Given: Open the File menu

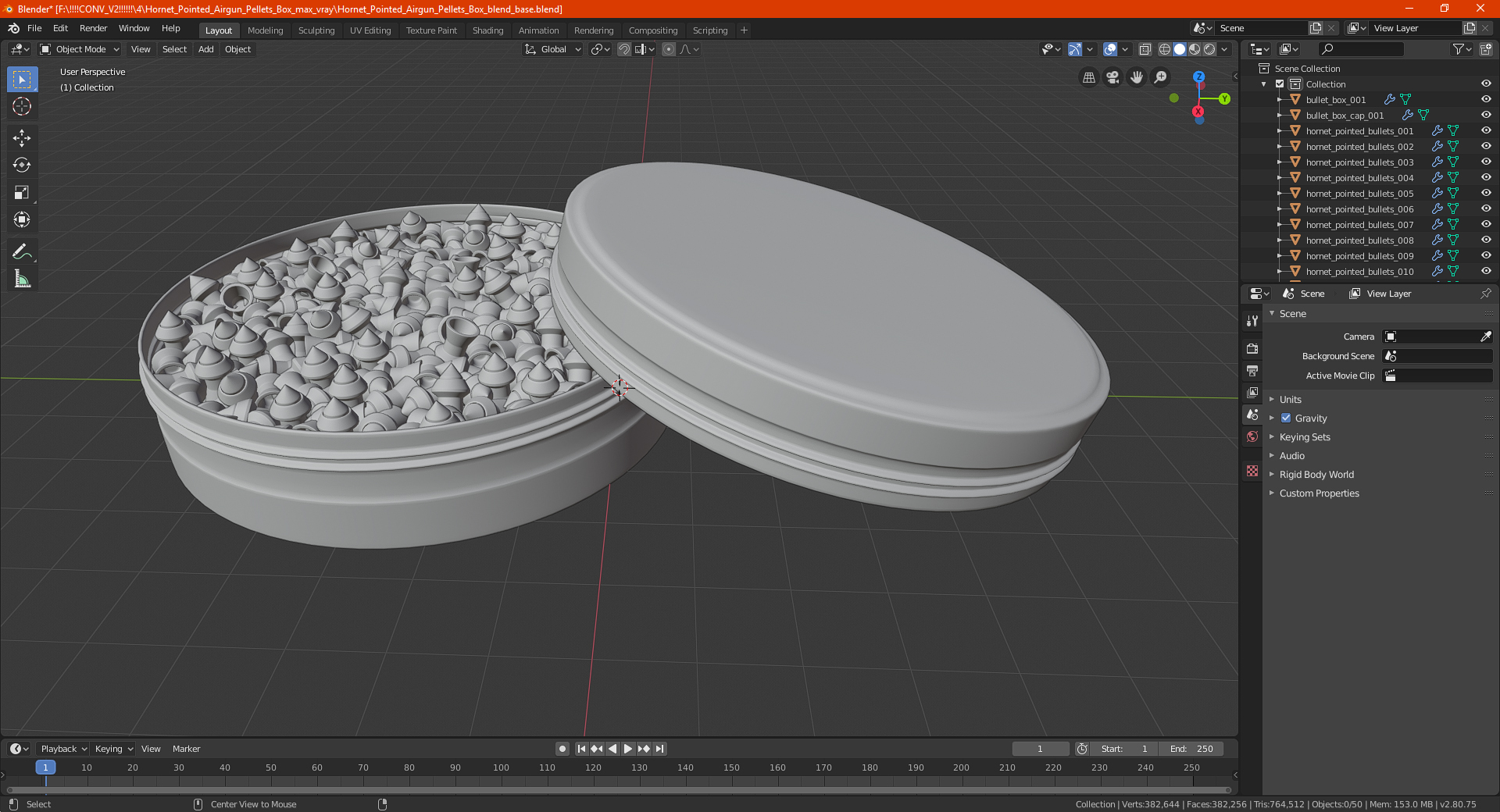Looking at the screenshot, I should click(x=34, y=28).
